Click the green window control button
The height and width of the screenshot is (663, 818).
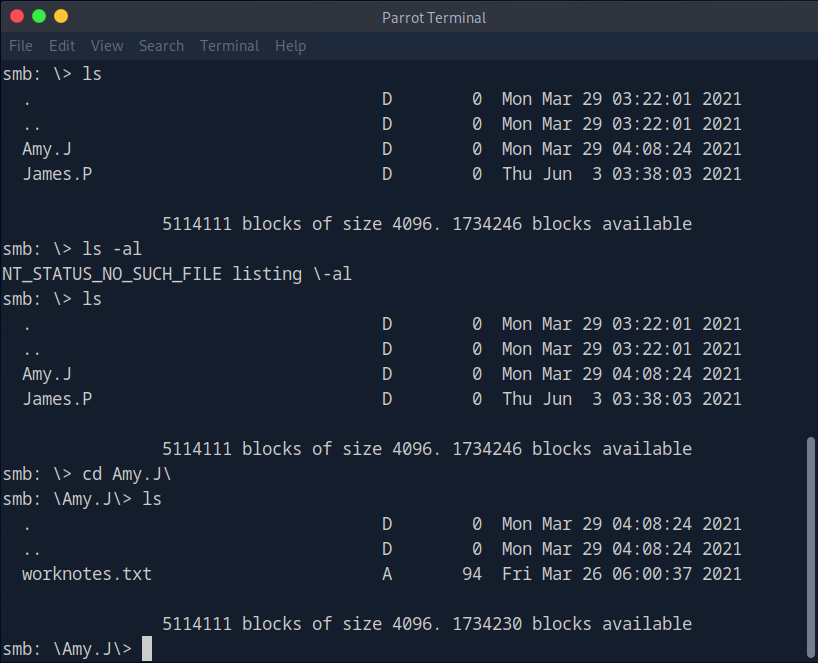[x=39, y=17]
